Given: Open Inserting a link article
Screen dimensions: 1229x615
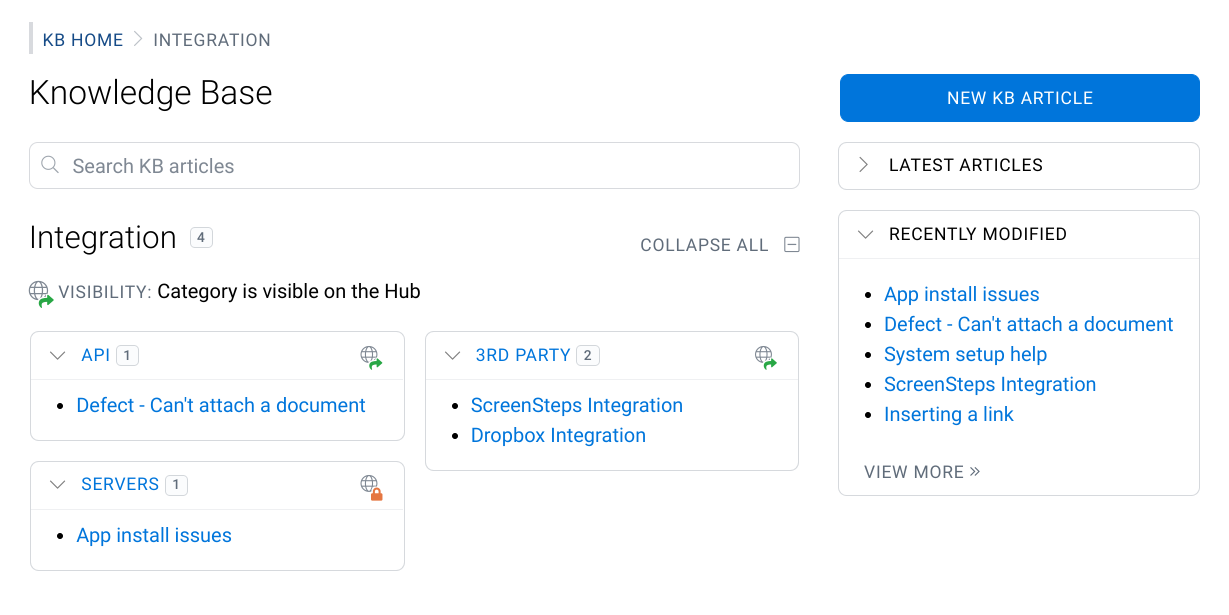Looking at the screenshot, I should click(x=948, y=415).
